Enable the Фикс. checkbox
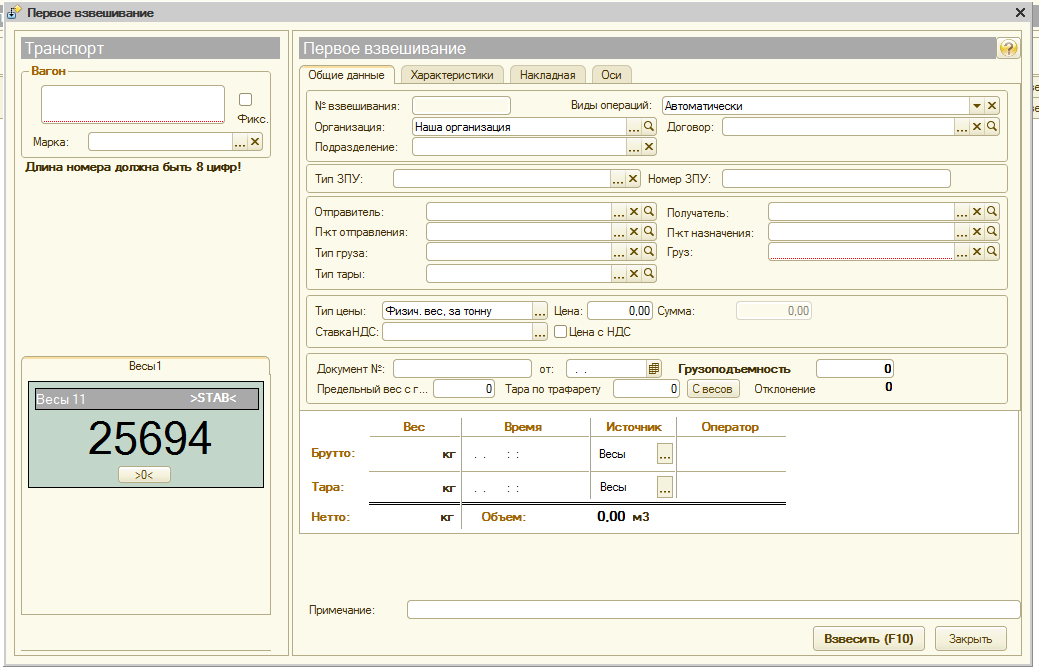This screenshot has width=1039, height=670. pyautogui.click(x=246, y=99)
